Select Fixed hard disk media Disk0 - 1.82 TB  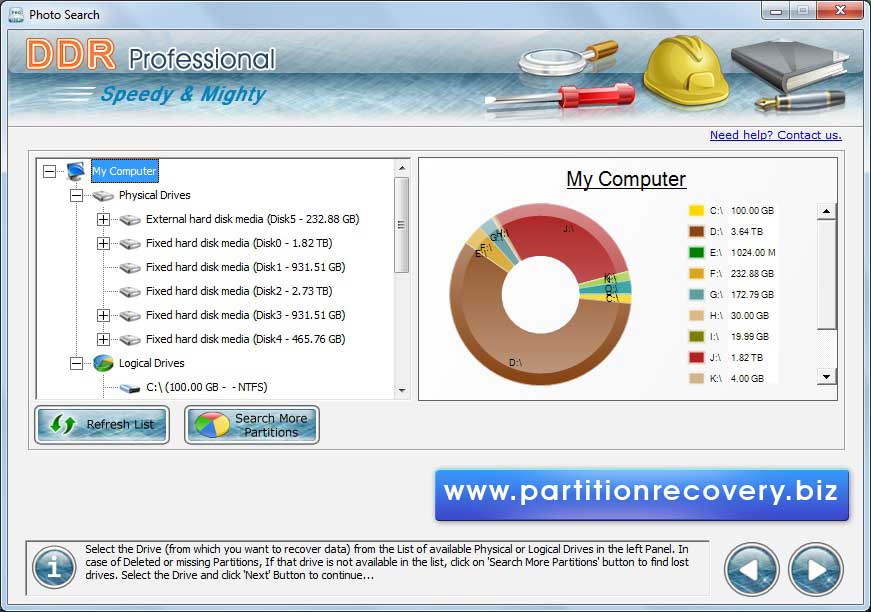239,243
